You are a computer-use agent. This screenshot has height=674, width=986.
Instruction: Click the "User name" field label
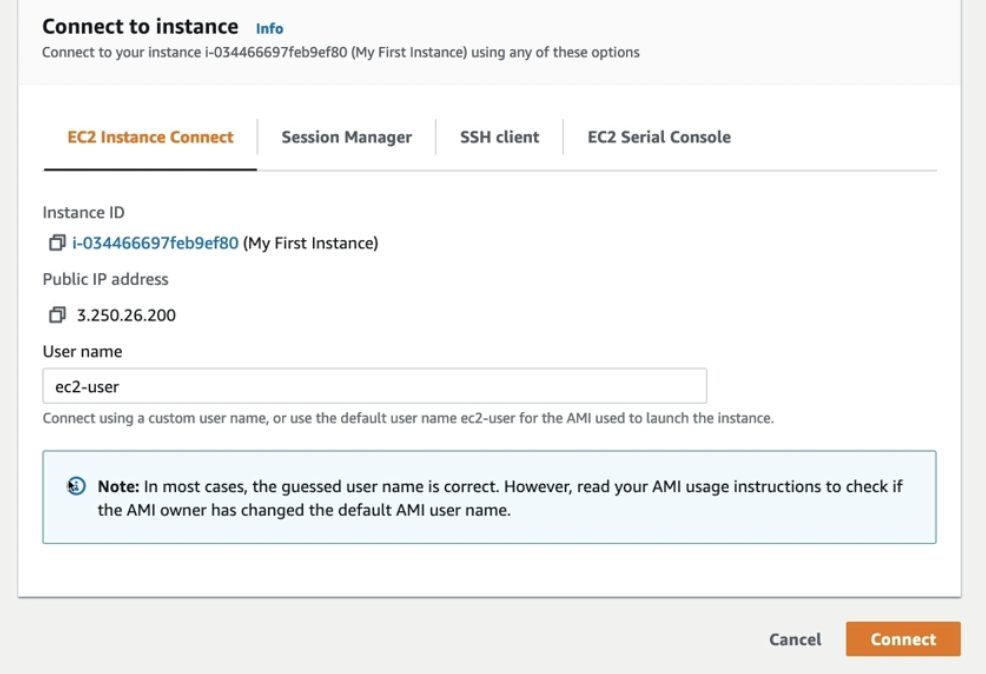click(82, 351)
